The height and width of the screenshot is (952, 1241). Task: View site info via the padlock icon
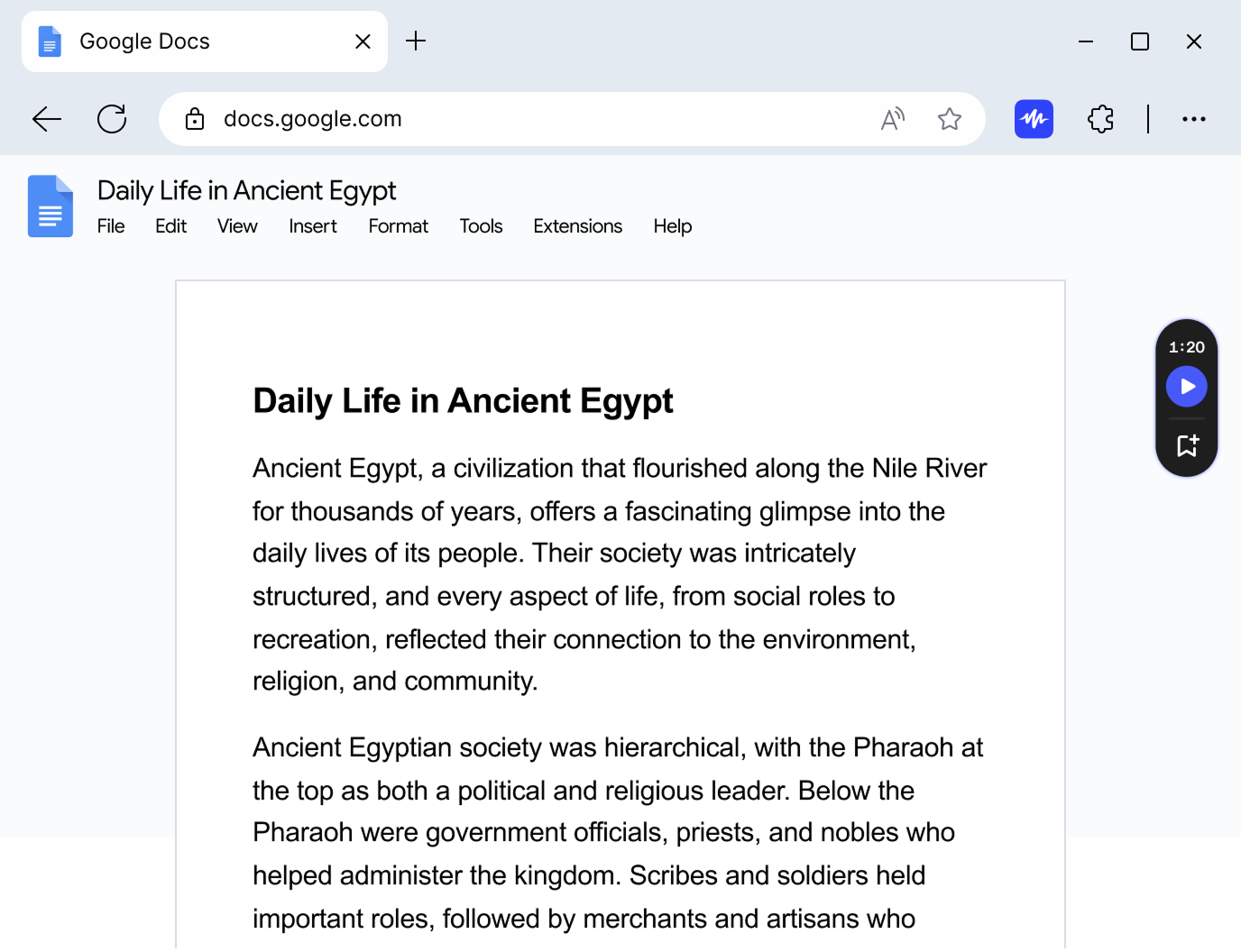195,118
